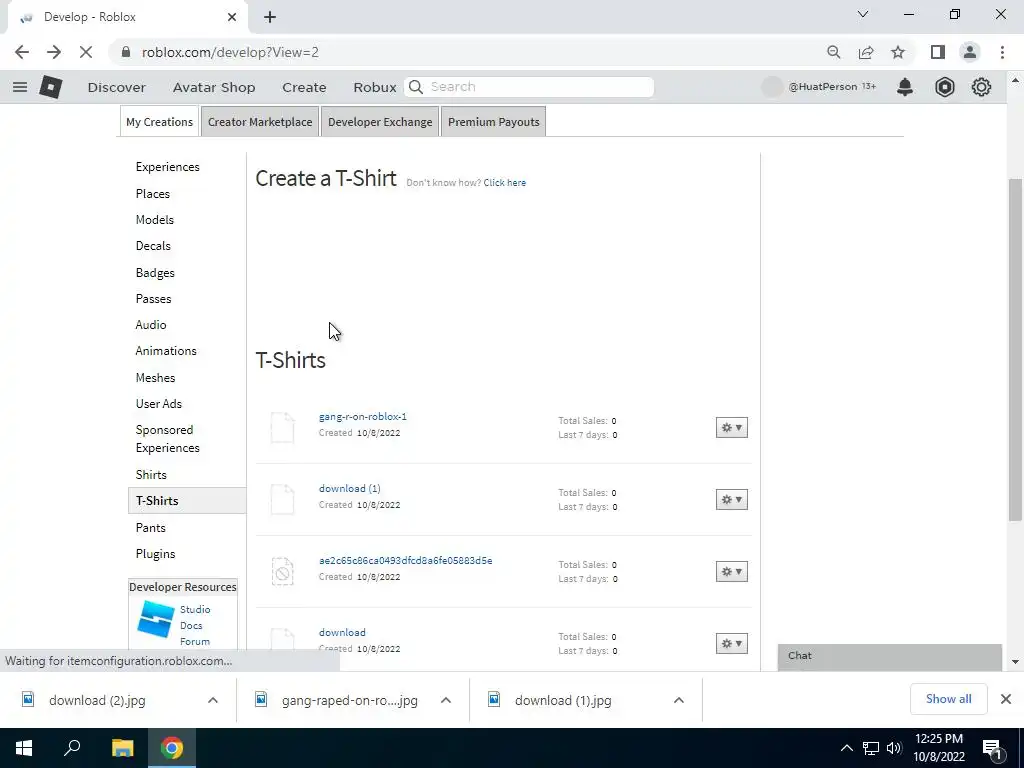Open Chrome zoom magnifier in address bar
Image resolution: width=1024 pixels, height=768 pixels.
833,52
